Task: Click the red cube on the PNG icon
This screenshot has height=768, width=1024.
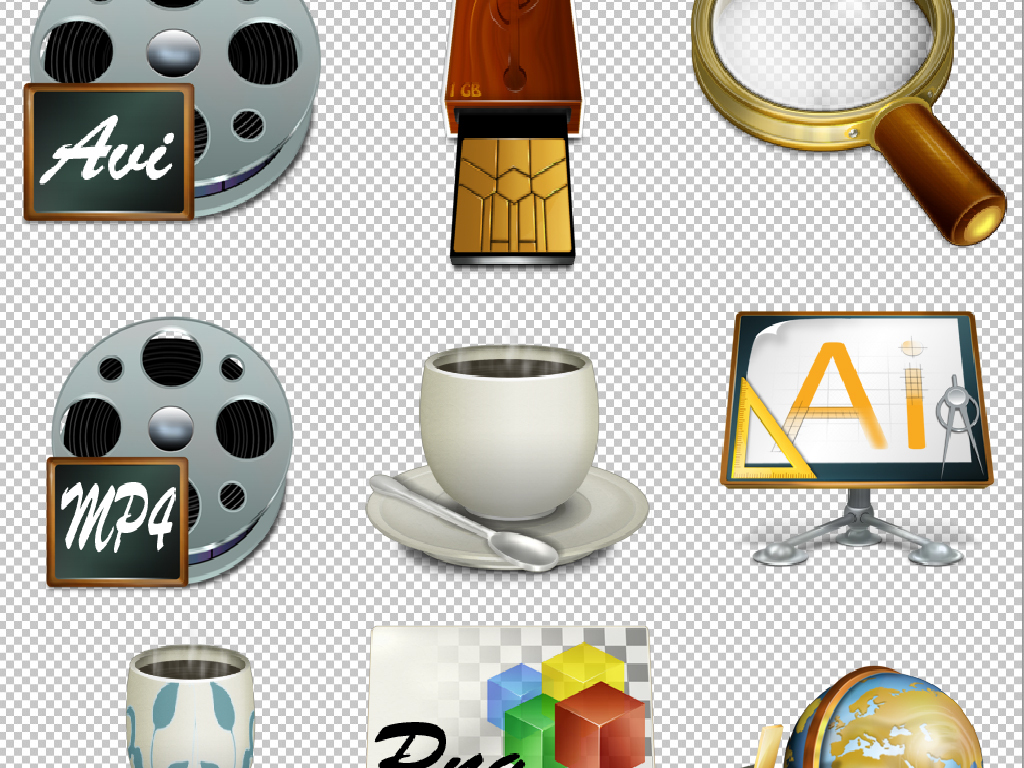Action: point(600,725)
